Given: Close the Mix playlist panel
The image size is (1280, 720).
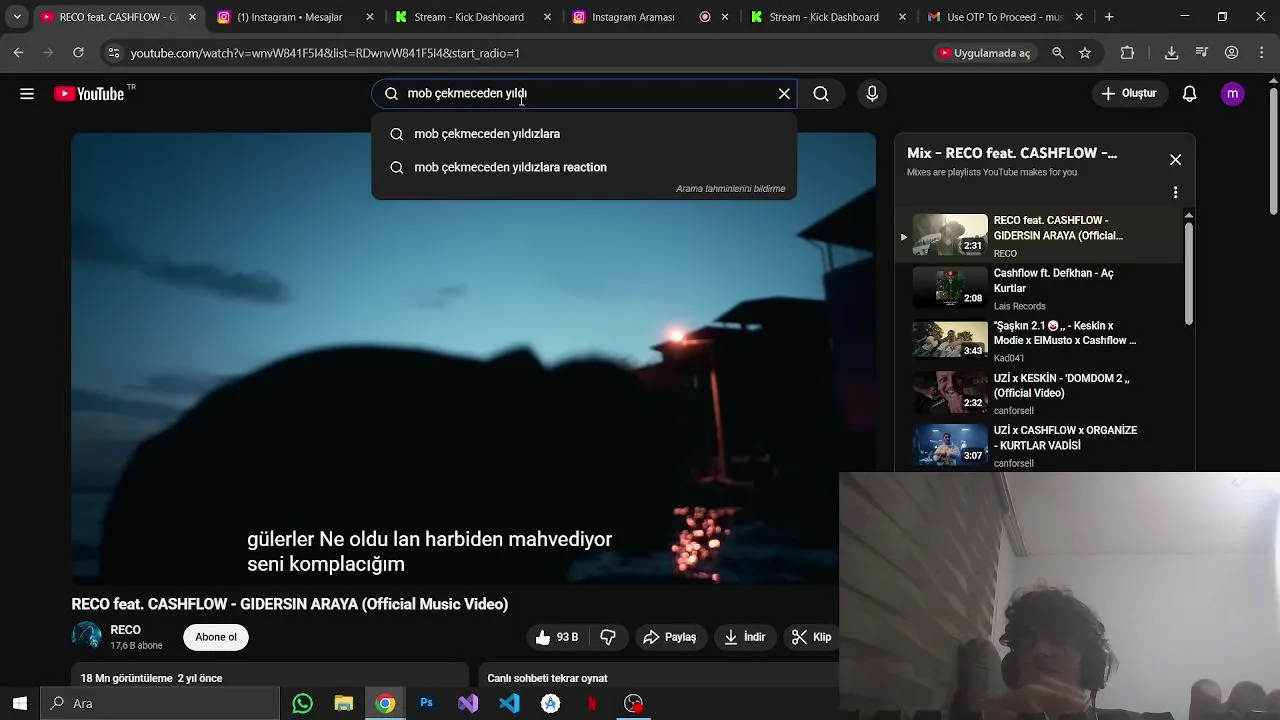Looking at the screenshot, I should [x=1175, y=160].
